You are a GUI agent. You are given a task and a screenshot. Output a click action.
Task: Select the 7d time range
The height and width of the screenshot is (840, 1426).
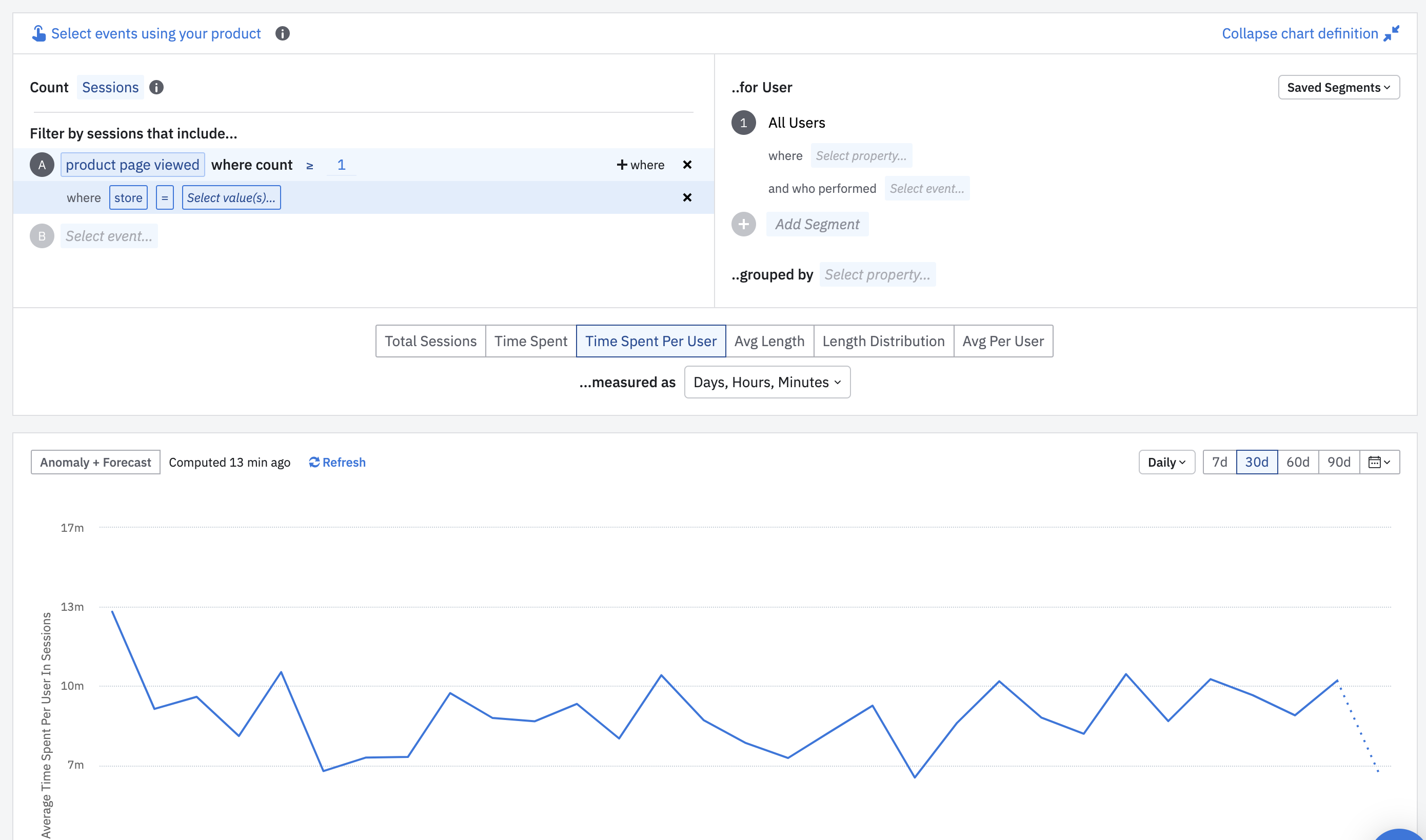coord(1219,463)
